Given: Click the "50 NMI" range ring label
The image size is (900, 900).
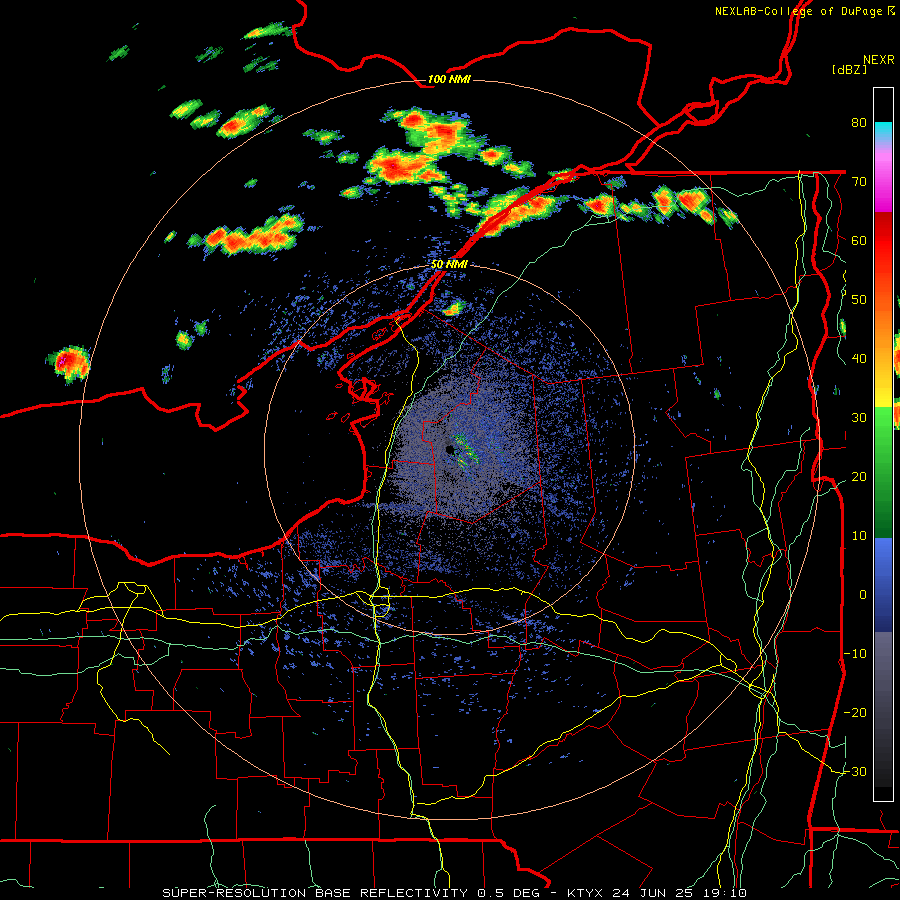Looking at the screenshot, I should click(449, 264).
